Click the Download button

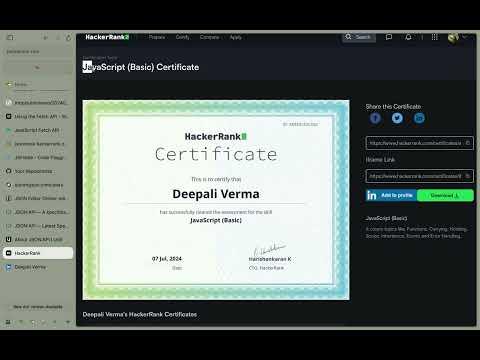pyautogui.click(x=445, y=195)
